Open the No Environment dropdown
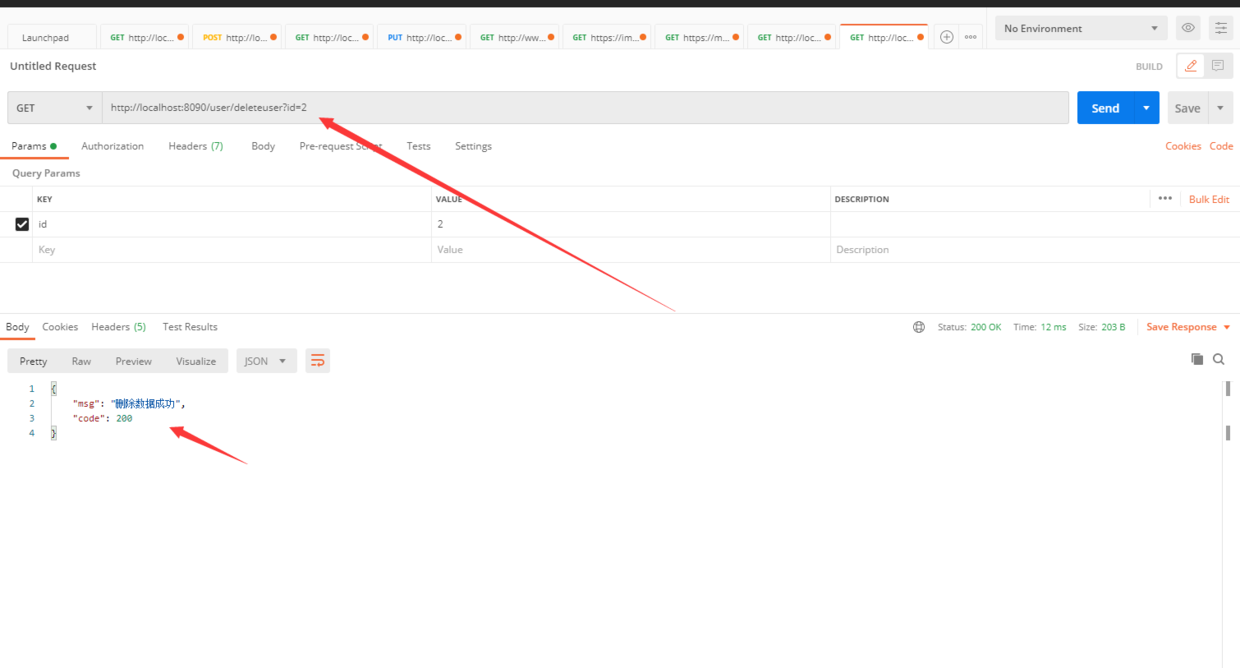Viewport: 1240px width, 668px height. pos(1081,28)
